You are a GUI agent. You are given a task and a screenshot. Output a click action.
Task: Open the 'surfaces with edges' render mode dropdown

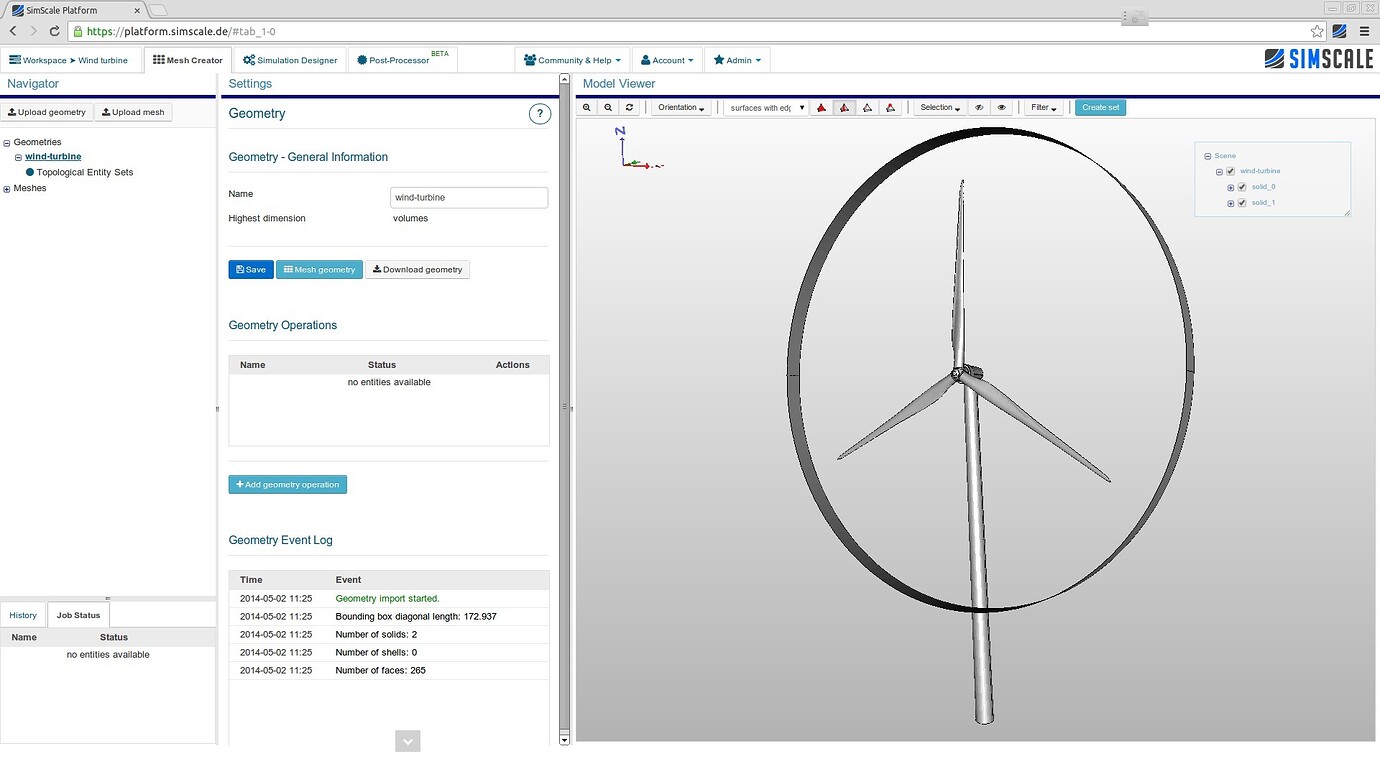(766, 107)
